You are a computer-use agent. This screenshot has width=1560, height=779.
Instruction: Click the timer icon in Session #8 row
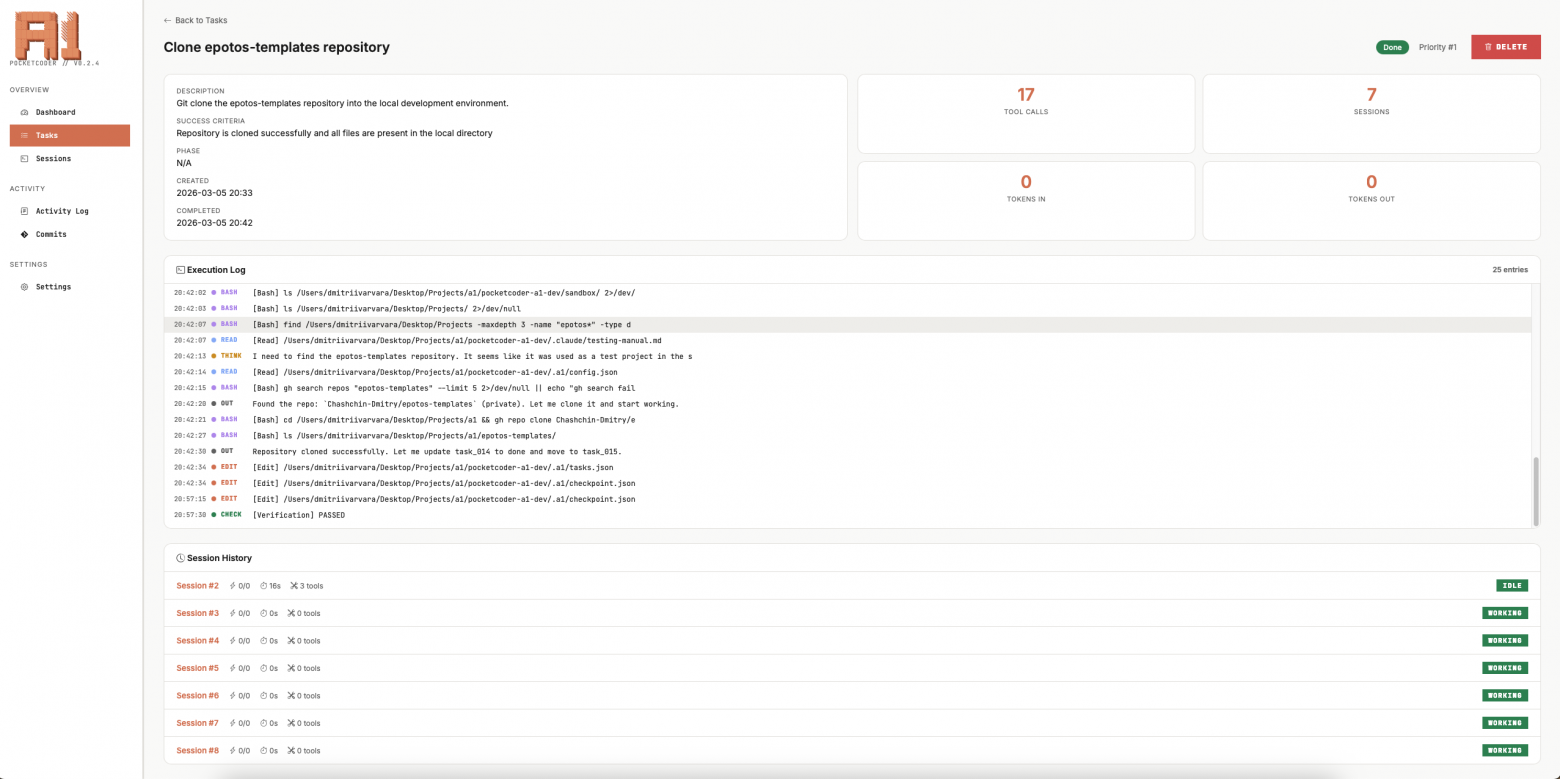264,751
